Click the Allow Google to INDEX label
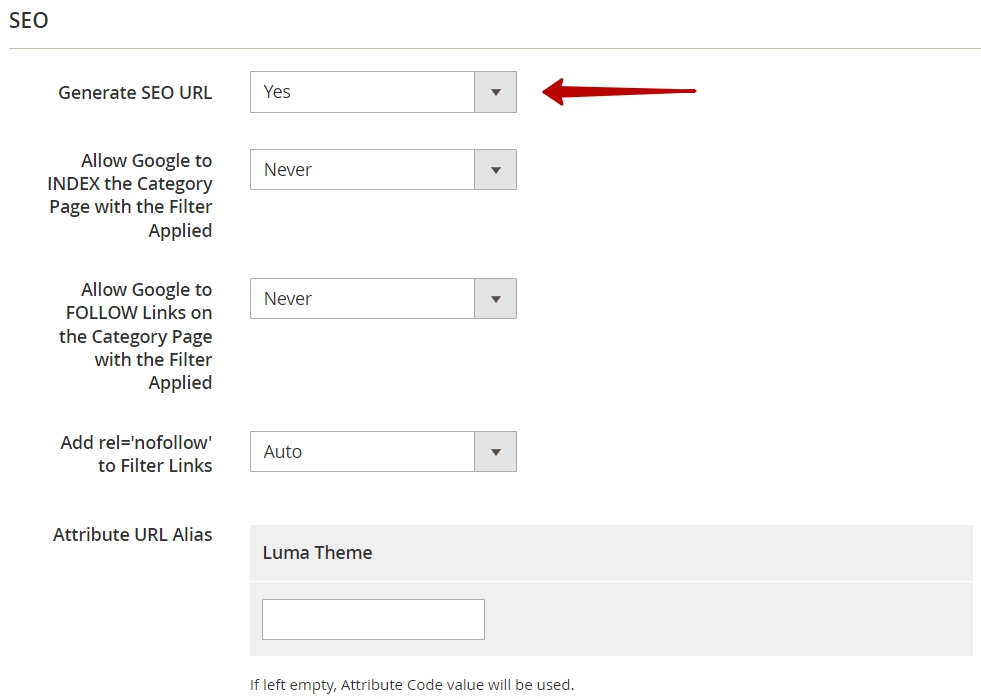The width and height of the screenshot is (981, 699). pos(130,195)
